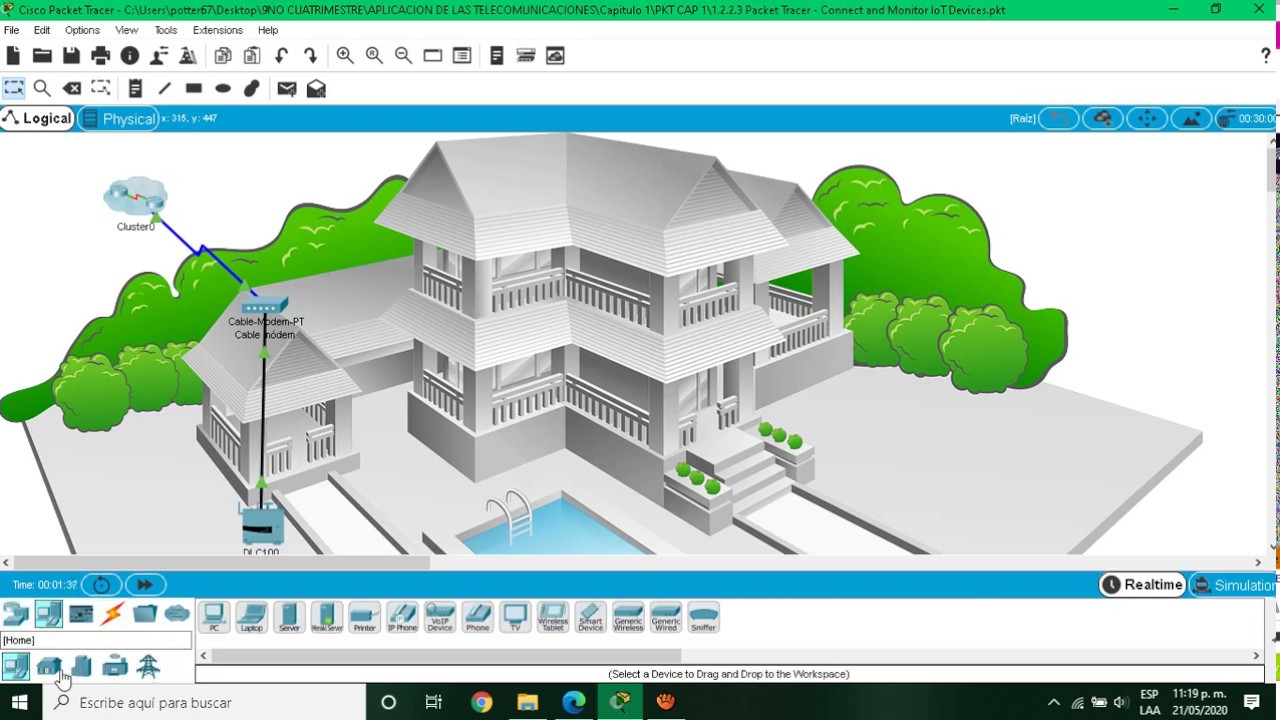Choose the Resize Shape tool
Image resolution: width=1280 pixels, height=720 pixels.
(x=101, y=89)
